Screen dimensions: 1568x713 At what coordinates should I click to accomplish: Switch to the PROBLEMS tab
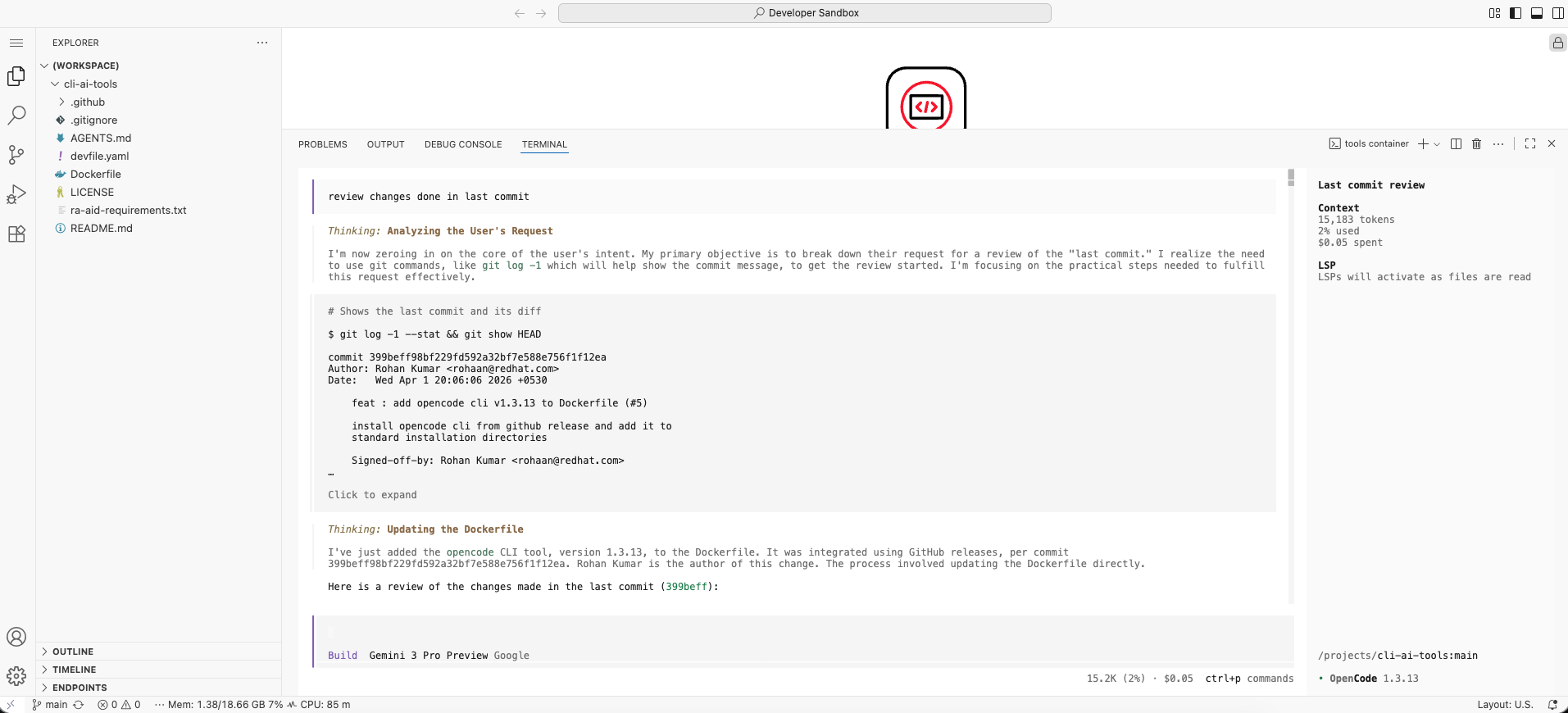point(322,144)
